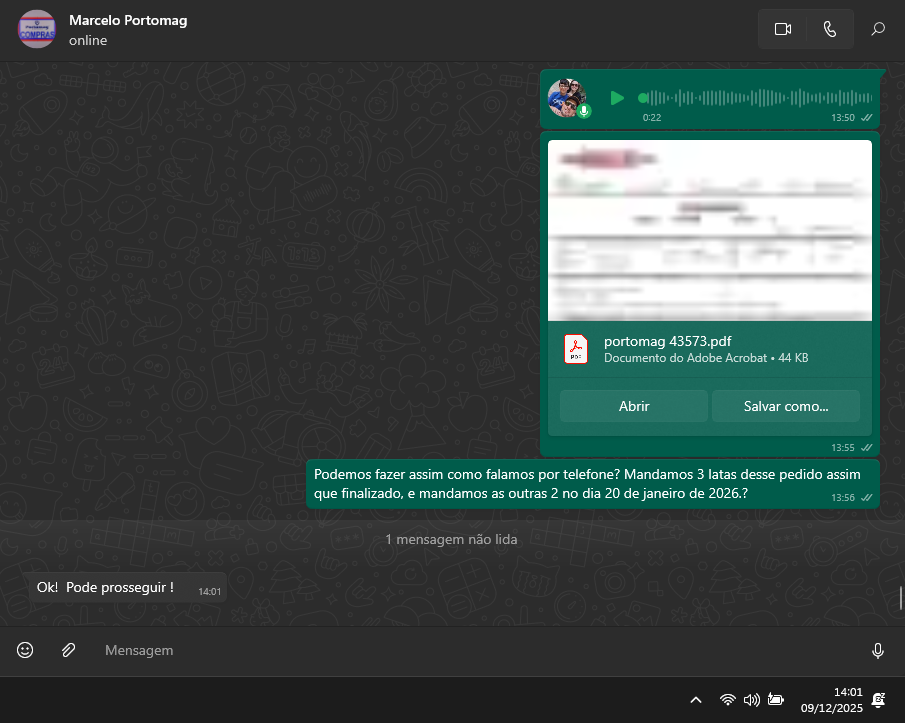The image size is (905, 723).
Task: Start a video call with Marcelo
Action: 782,29
